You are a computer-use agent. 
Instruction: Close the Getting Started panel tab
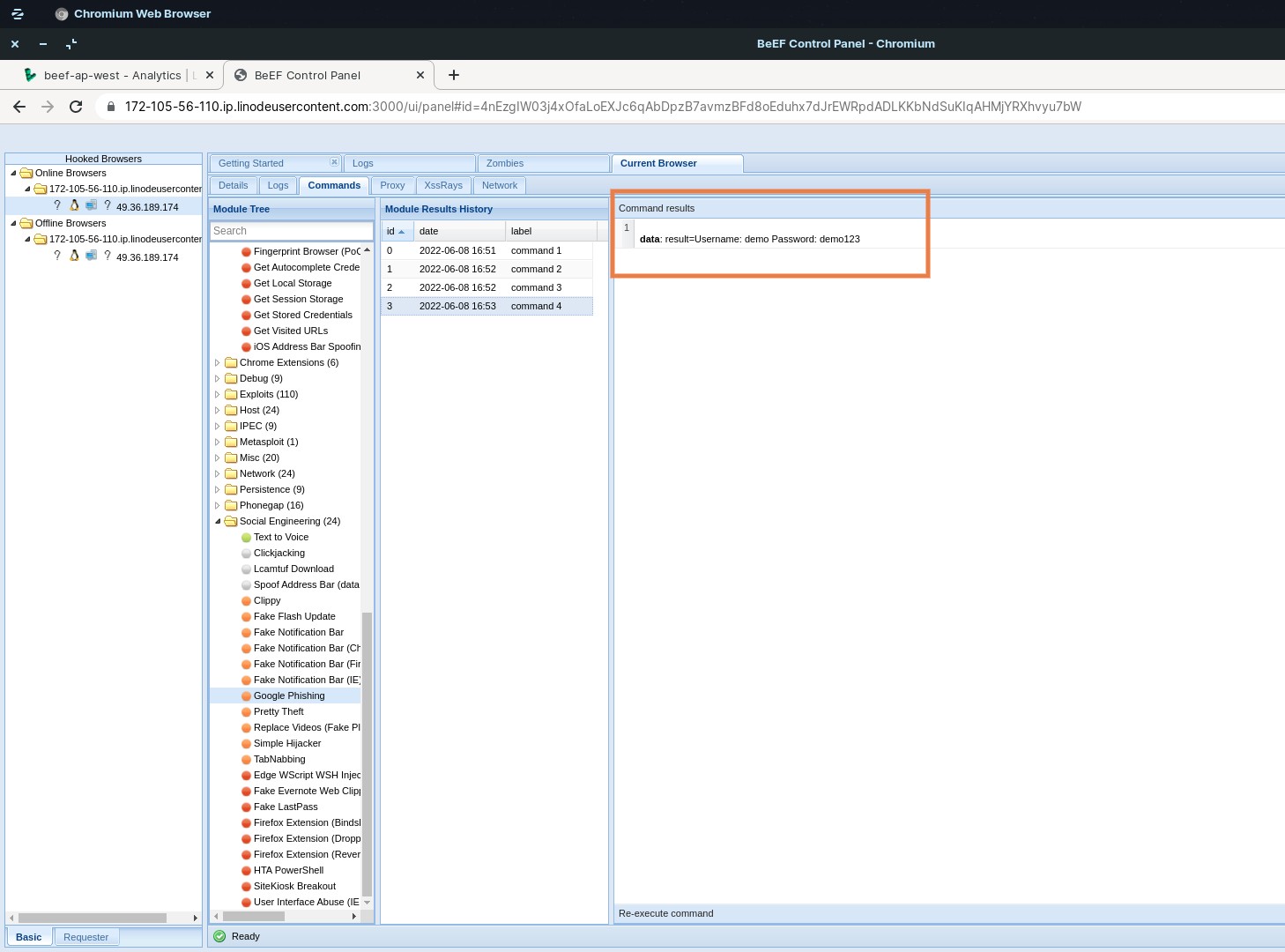[x=334, y=162]
